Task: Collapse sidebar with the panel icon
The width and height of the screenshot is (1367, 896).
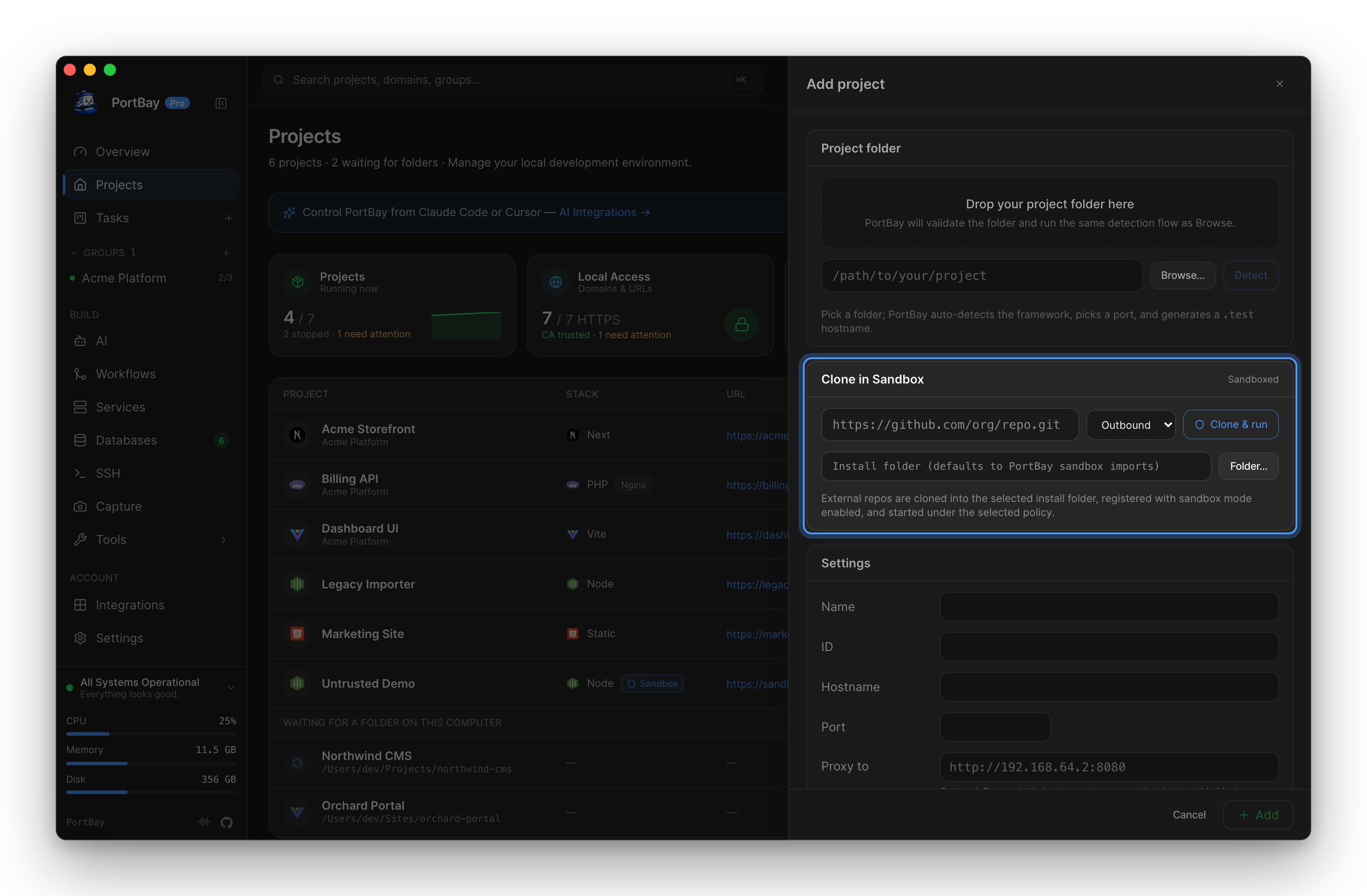Action: point(221,103)
